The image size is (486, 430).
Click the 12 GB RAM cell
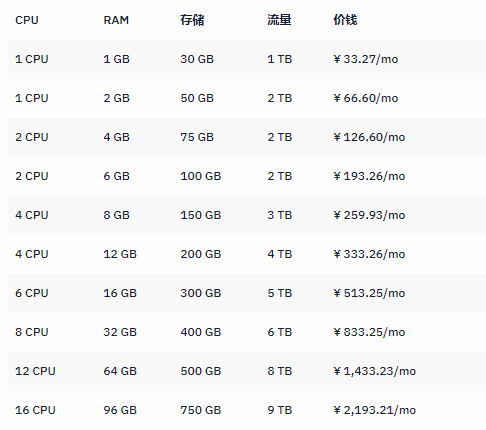(120, 254)
